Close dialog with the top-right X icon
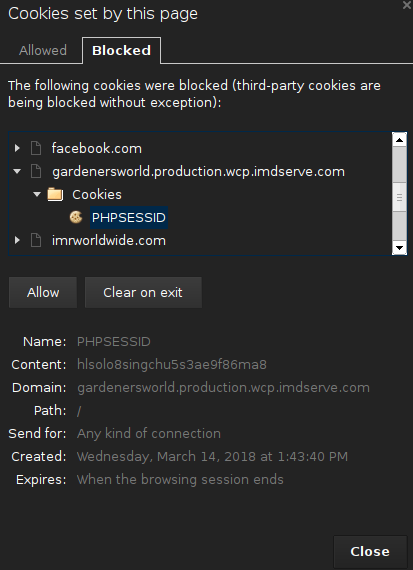This screenshot has height=570, width=413. pyautogui.click(x=407, y=5)
